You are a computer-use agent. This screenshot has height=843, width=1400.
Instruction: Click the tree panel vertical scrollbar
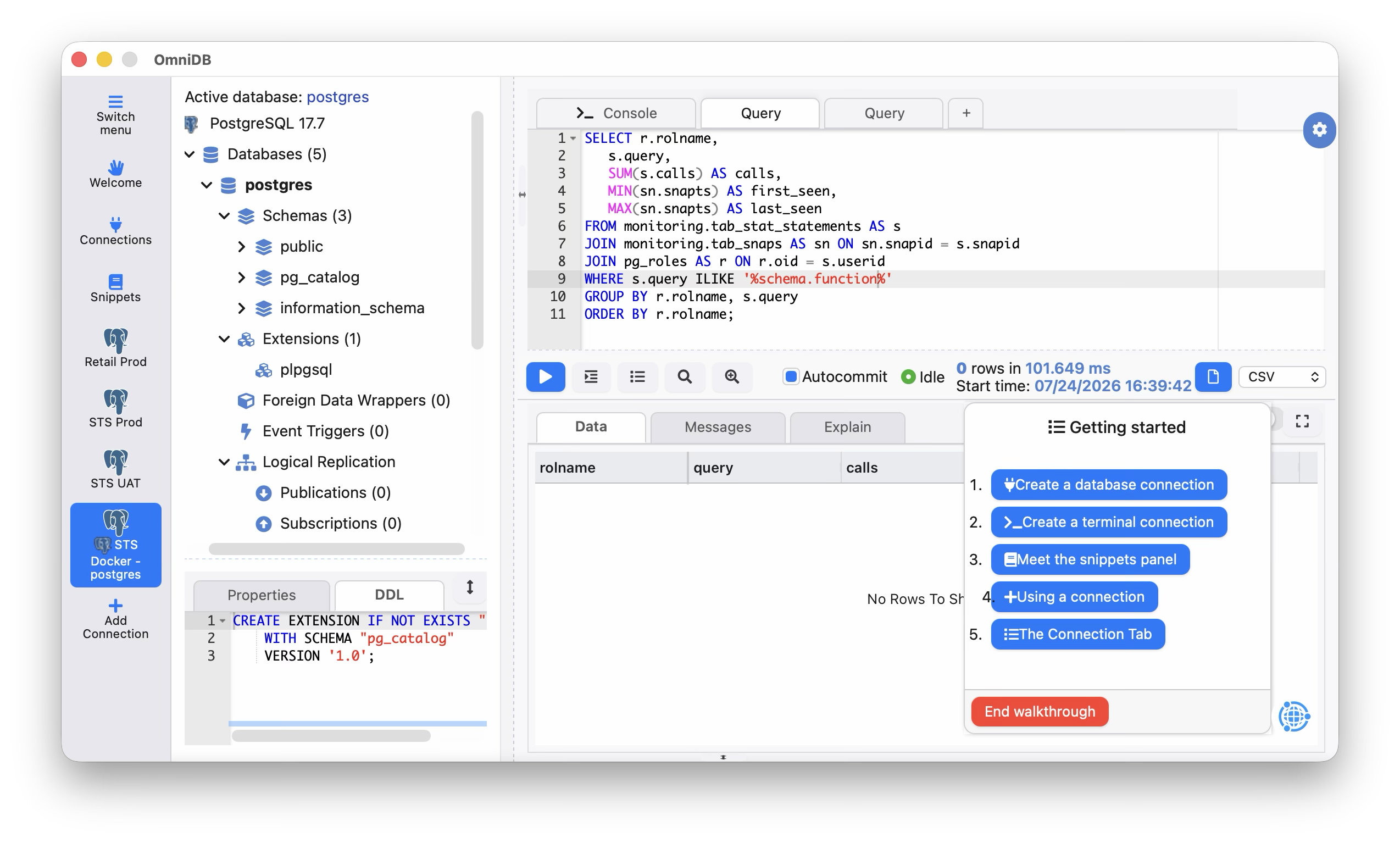click(477, 230)
